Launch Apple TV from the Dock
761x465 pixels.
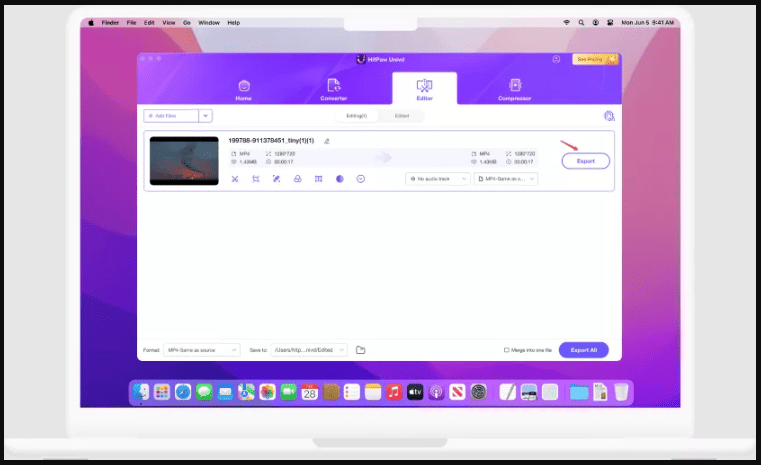point(415,392)
